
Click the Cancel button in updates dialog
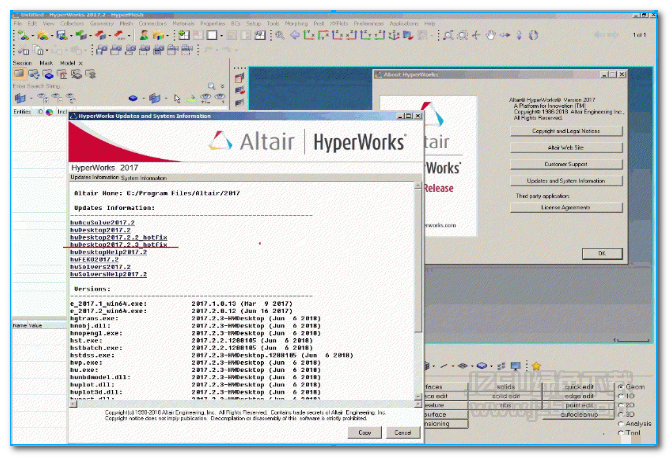point(403,433)
